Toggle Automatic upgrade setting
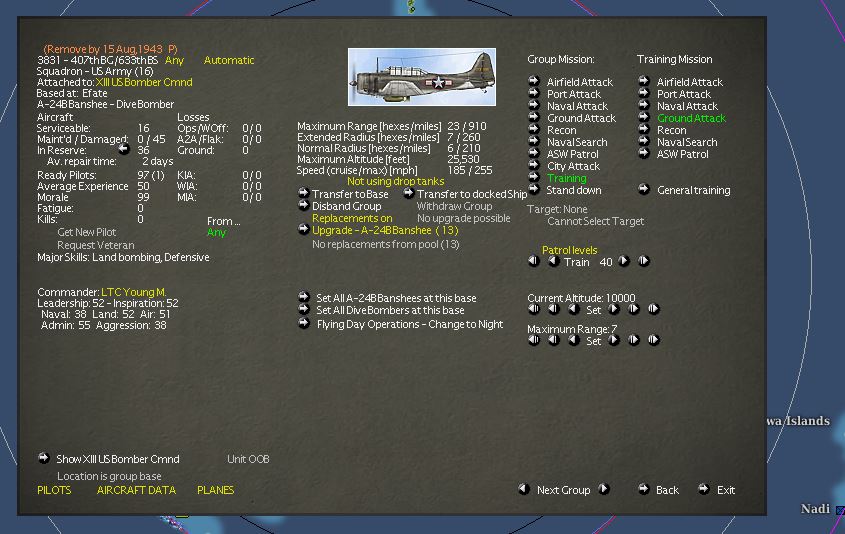 229,60
